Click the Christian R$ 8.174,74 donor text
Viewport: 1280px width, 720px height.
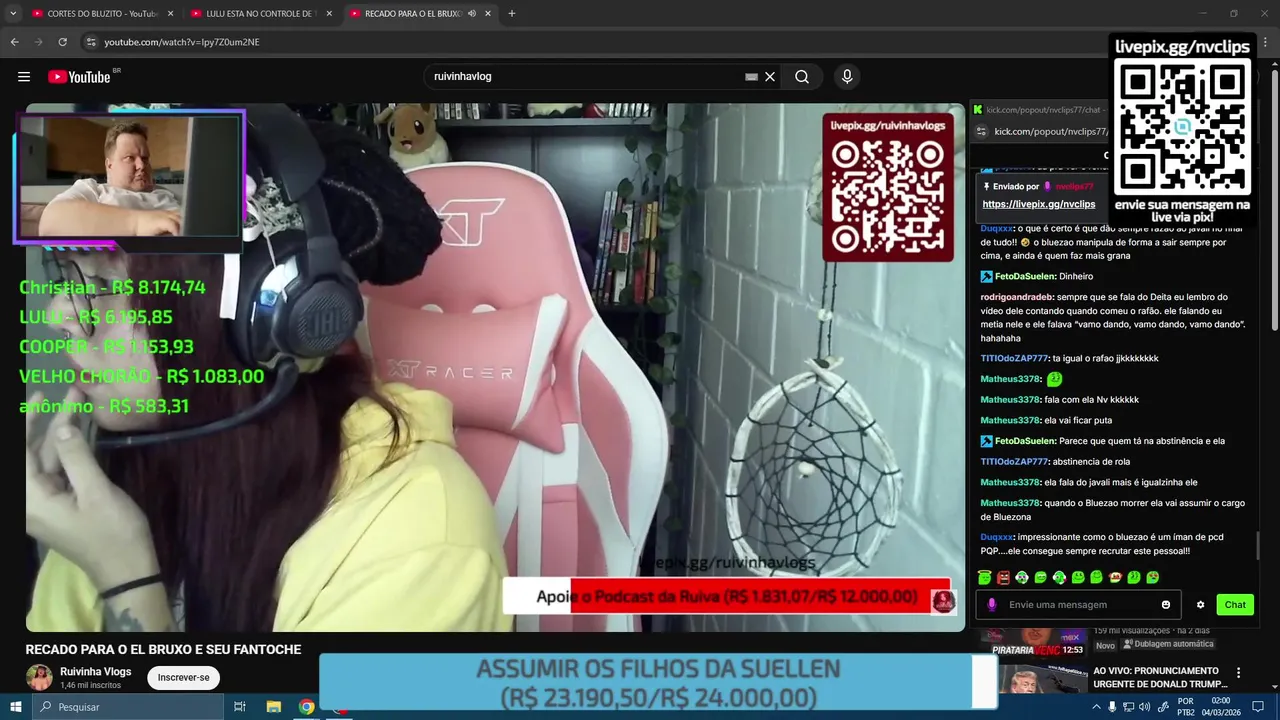coord(112,287)
